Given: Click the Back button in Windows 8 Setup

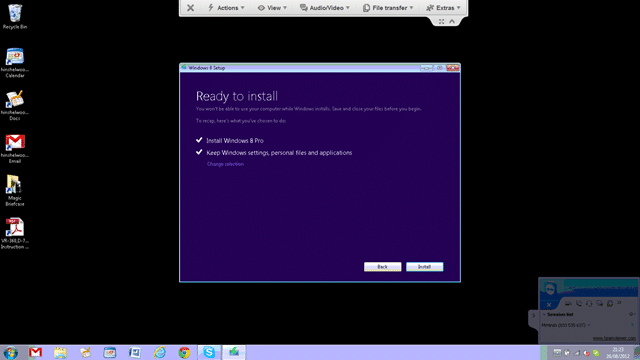Looking at the screenshot, I should (382, 267).
